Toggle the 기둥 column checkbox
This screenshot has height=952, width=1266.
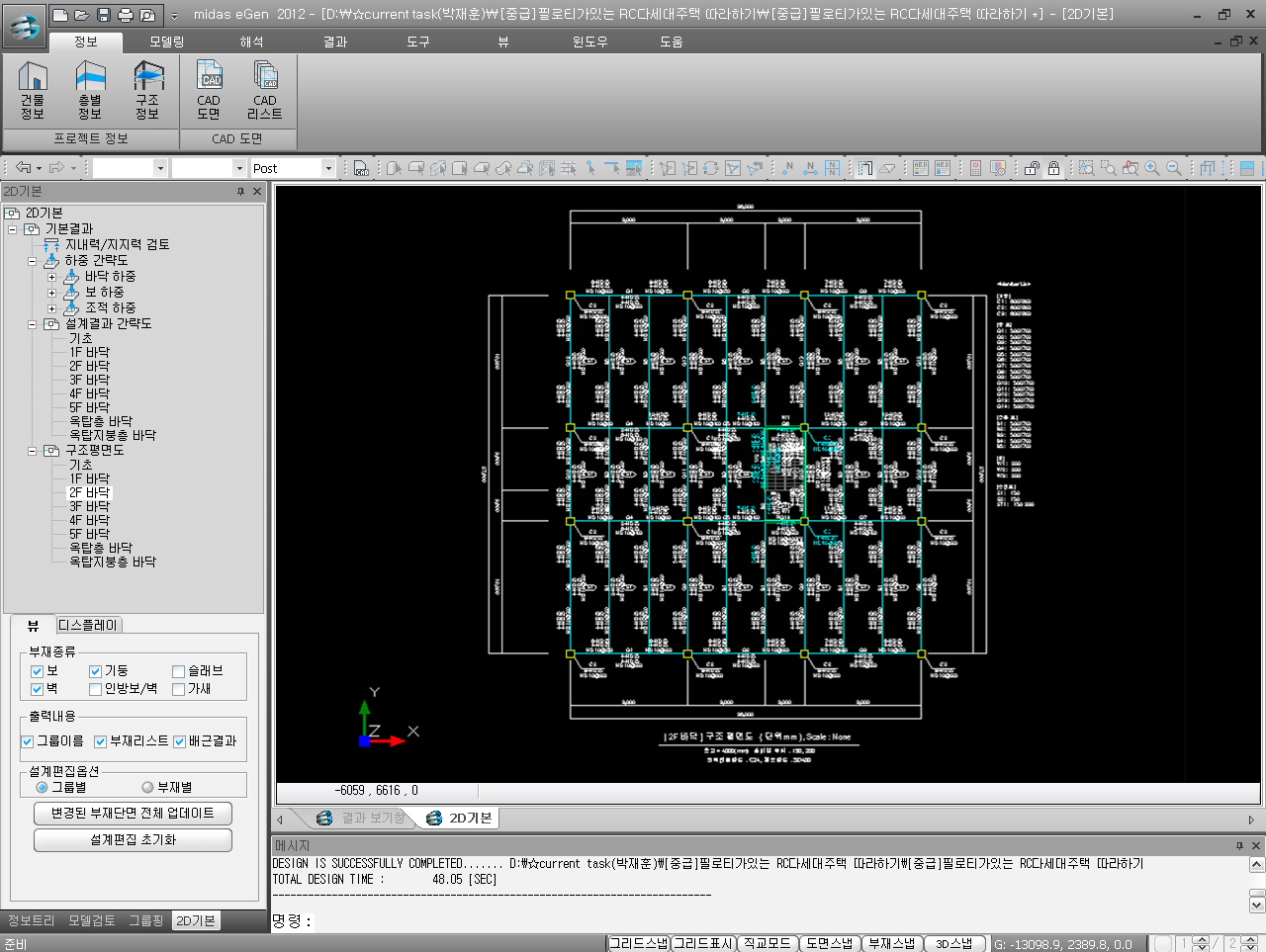pos(96,671)
